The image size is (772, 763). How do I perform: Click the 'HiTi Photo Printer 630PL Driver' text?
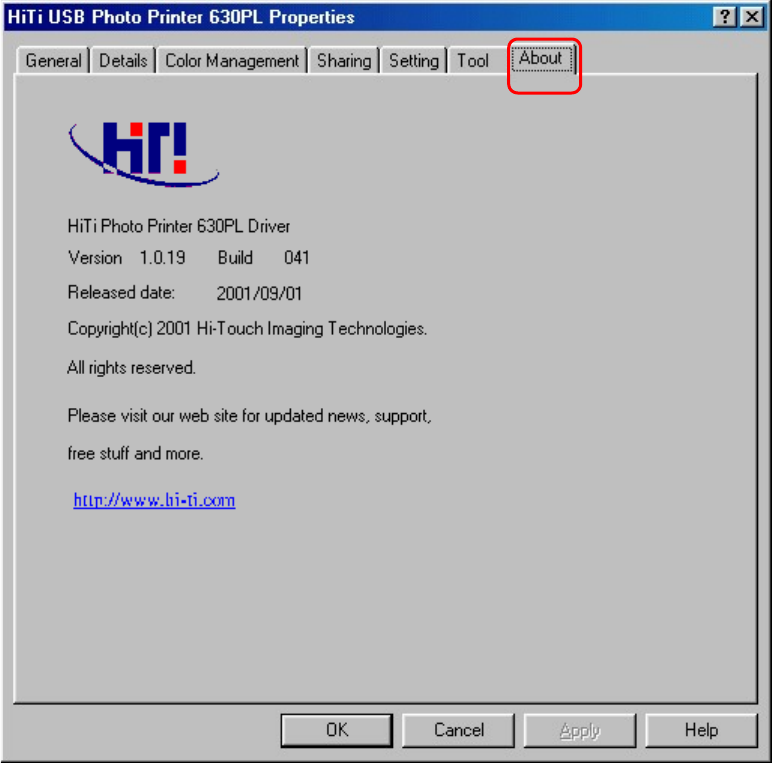(179, 226)
